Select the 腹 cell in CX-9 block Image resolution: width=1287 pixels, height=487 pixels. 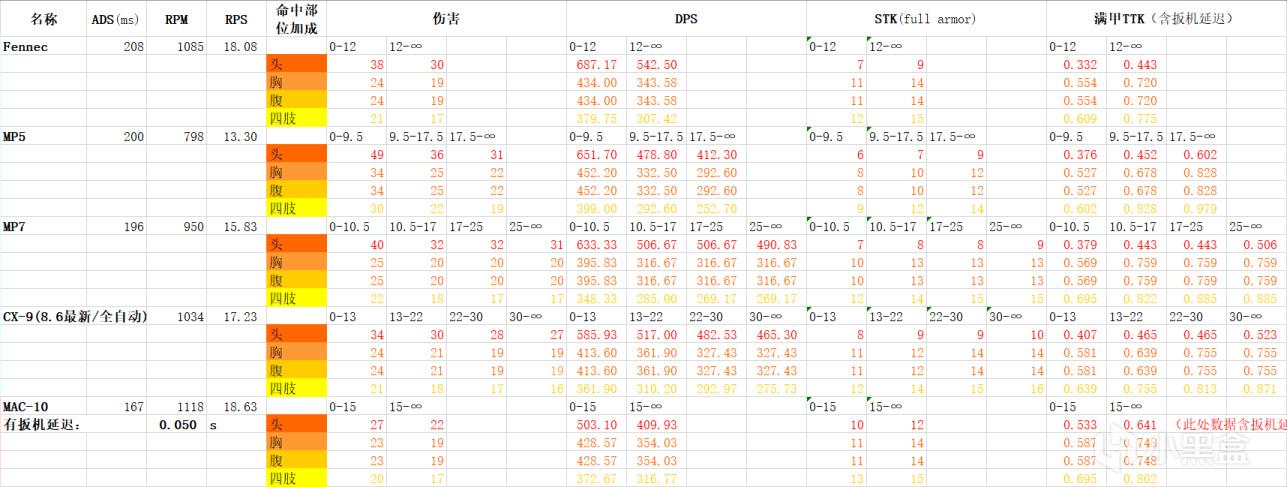[x=296, y=370]
